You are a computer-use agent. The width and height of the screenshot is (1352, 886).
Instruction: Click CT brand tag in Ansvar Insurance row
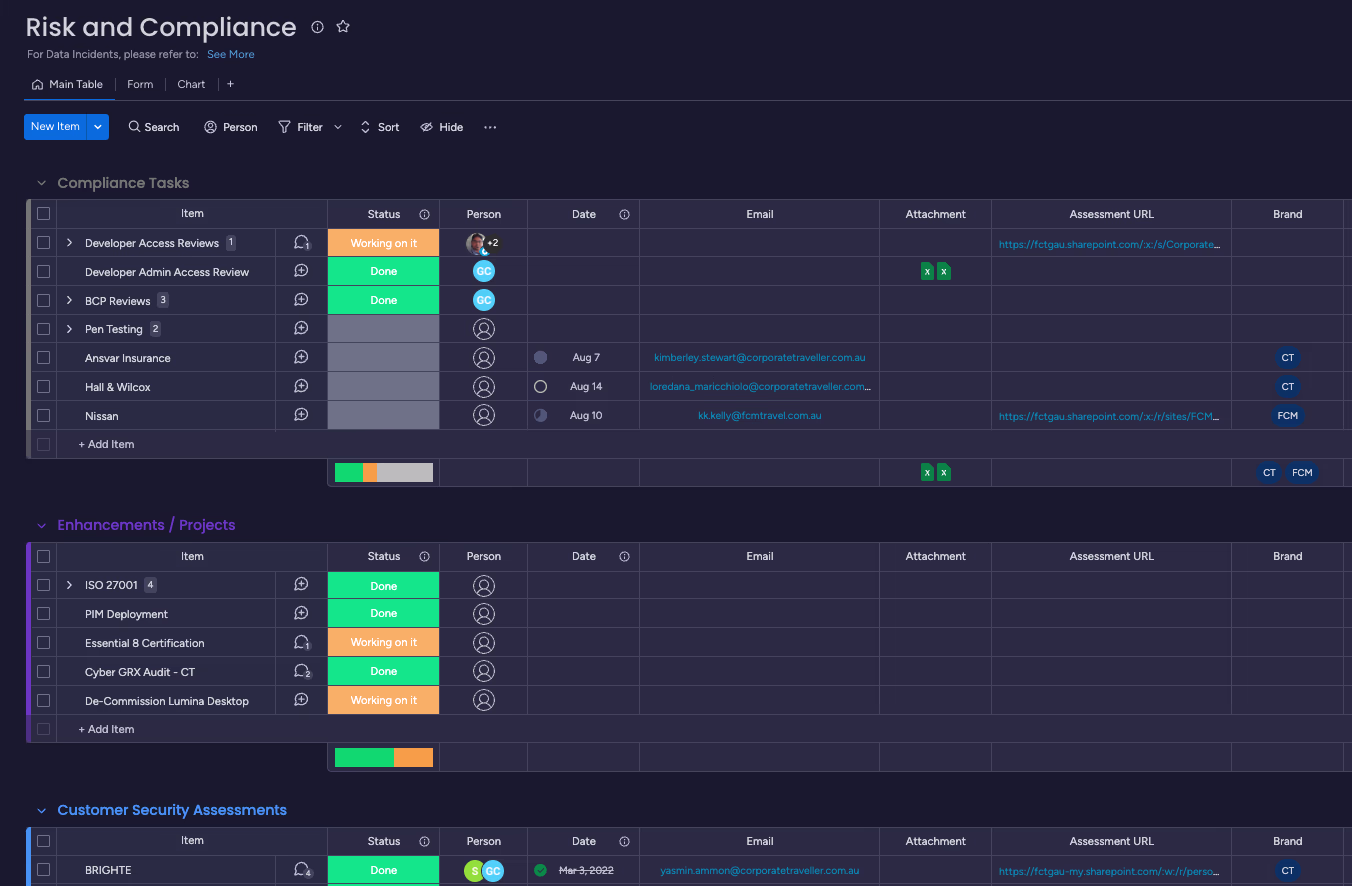[x=1288, y=357]
